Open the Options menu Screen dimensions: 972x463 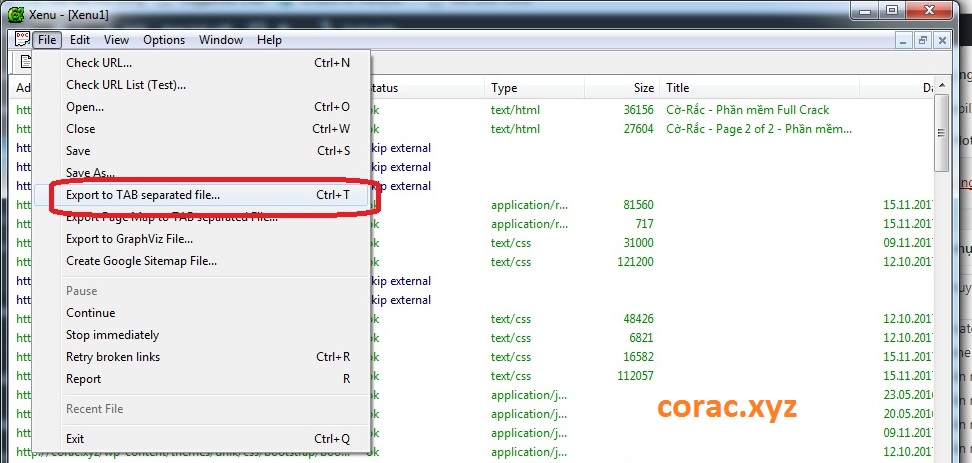(164, 40)
